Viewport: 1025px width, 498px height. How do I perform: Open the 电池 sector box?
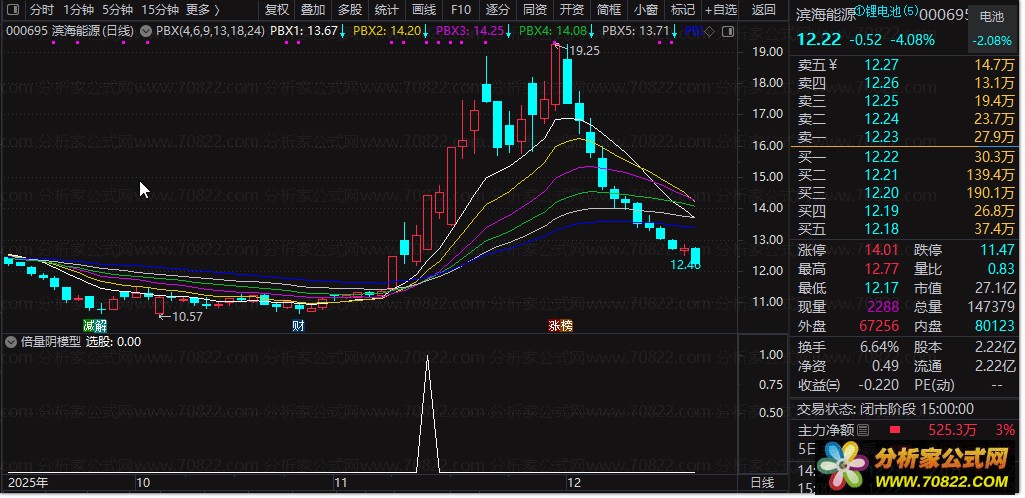click(x=992, y=29)
